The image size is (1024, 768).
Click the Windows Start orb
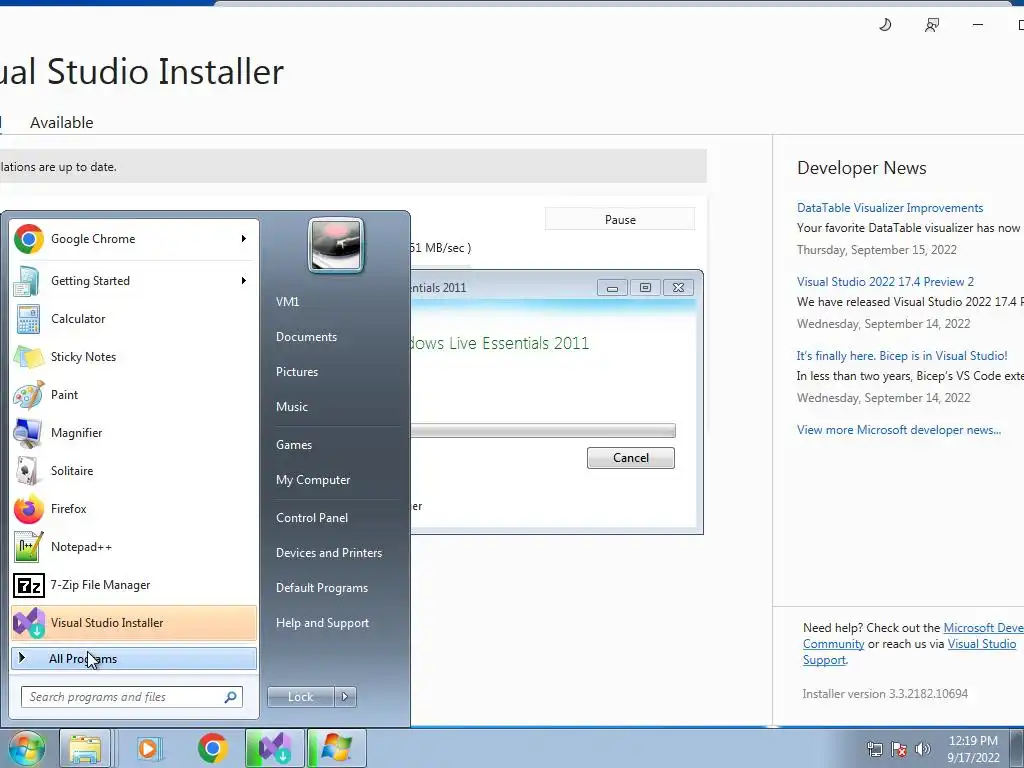click(x=25, y=748)
